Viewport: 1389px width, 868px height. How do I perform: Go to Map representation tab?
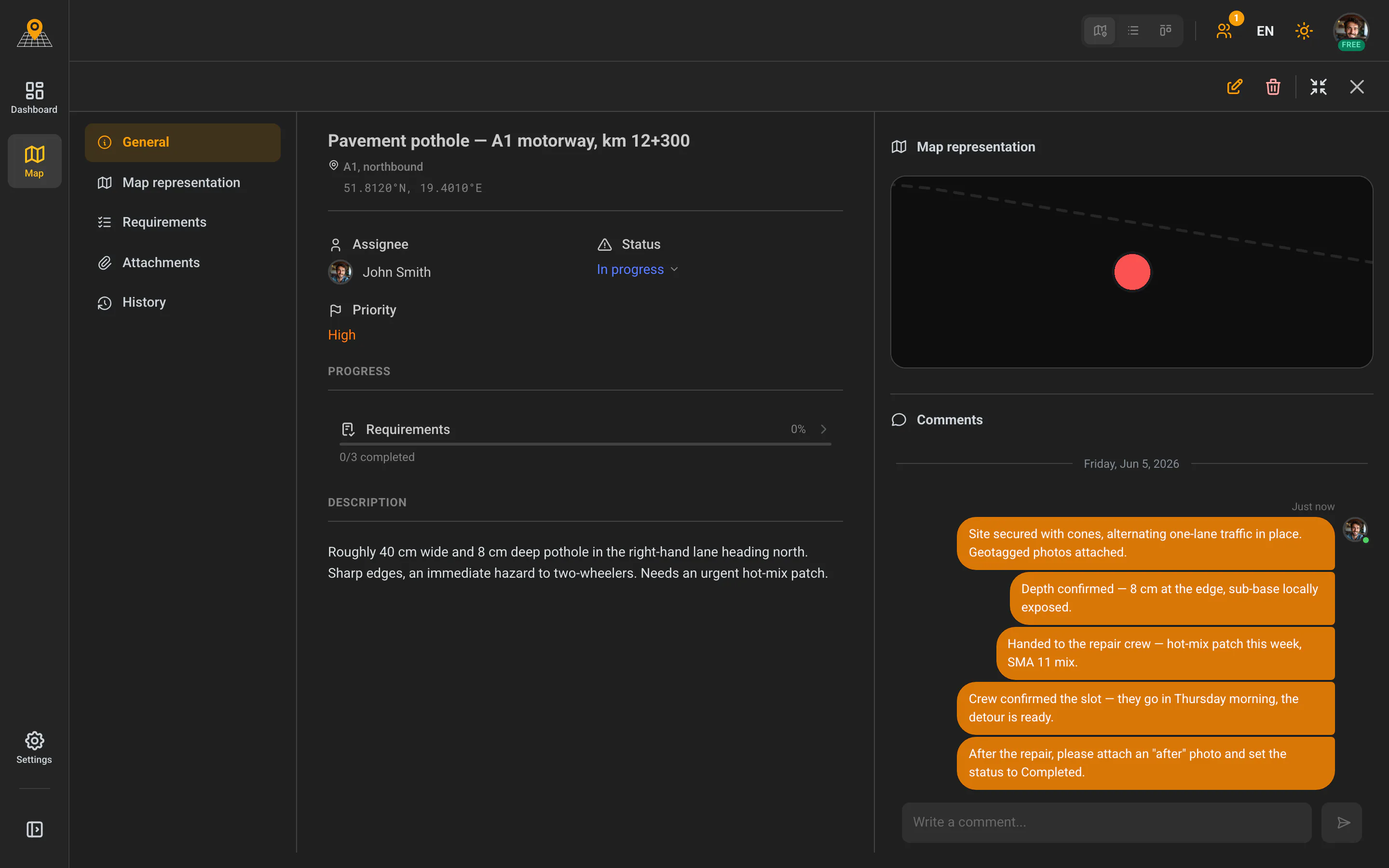tap(182, 183)
